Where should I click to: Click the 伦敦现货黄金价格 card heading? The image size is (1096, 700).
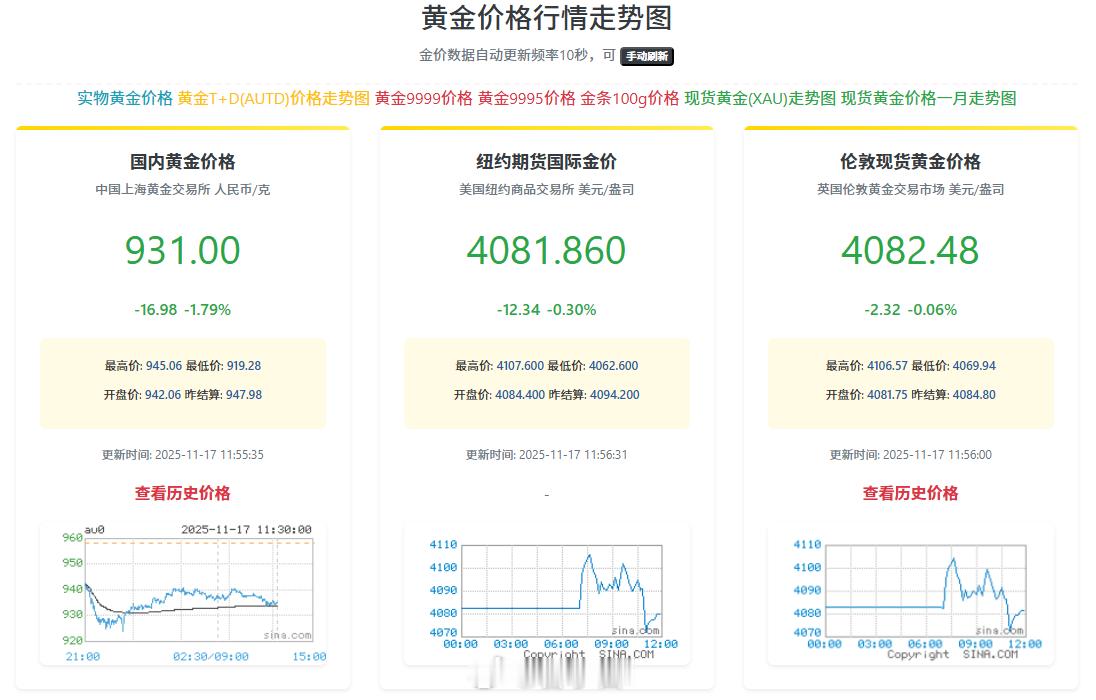coord(911,161)
